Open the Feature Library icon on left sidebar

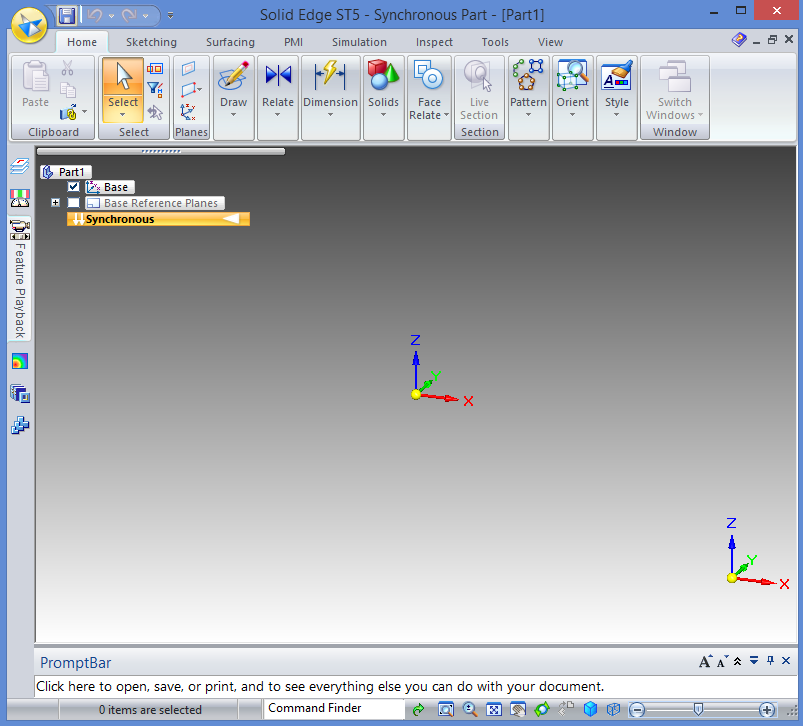click(19, 394)
